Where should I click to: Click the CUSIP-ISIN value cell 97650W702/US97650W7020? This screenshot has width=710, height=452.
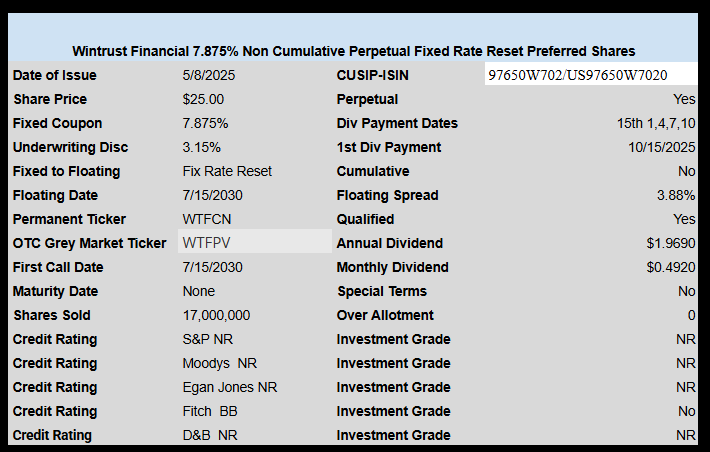click(x=591, y=74)
